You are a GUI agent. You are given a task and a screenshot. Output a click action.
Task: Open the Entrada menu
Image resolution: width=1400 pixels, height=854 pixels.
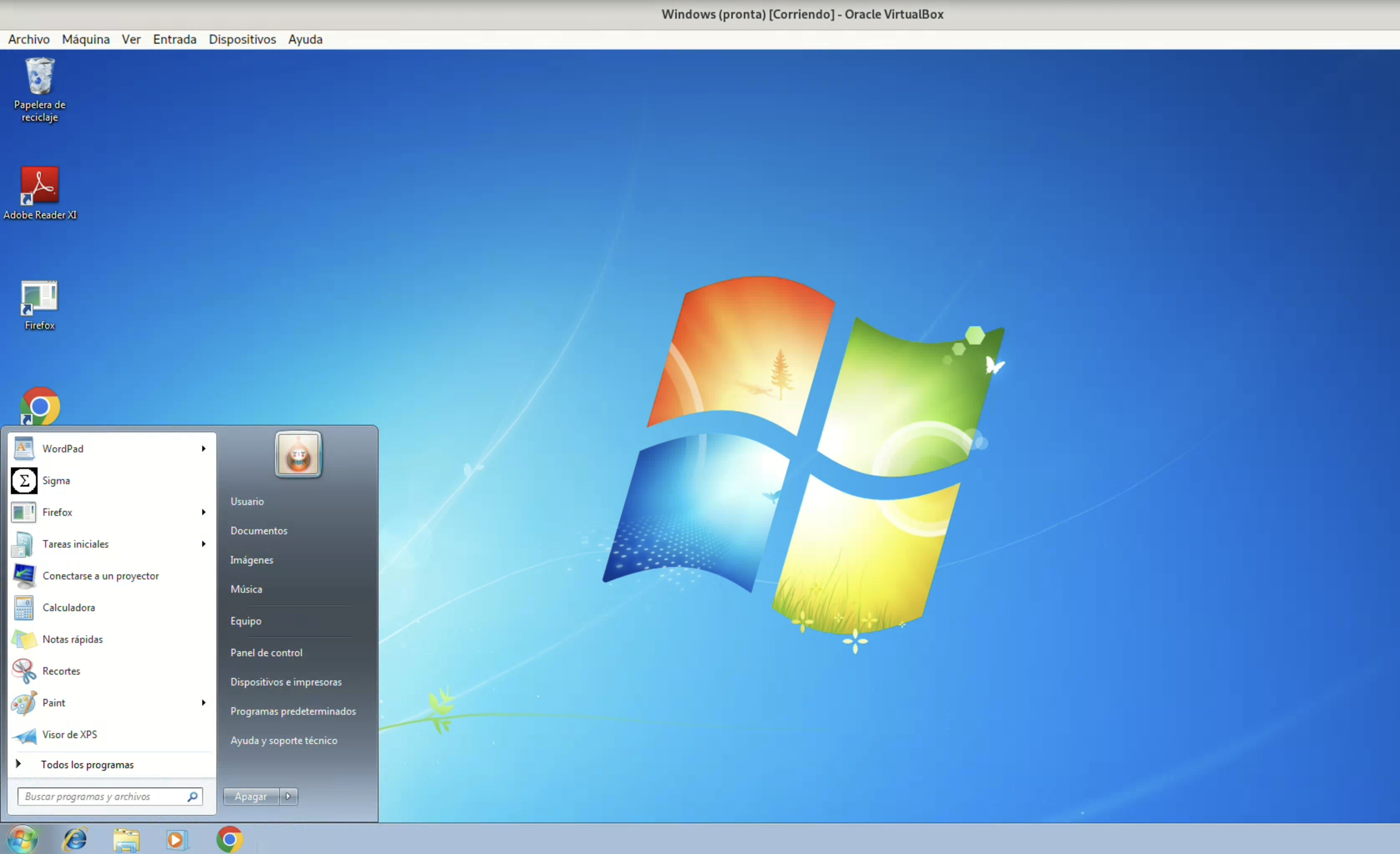[x=174, y=39]
